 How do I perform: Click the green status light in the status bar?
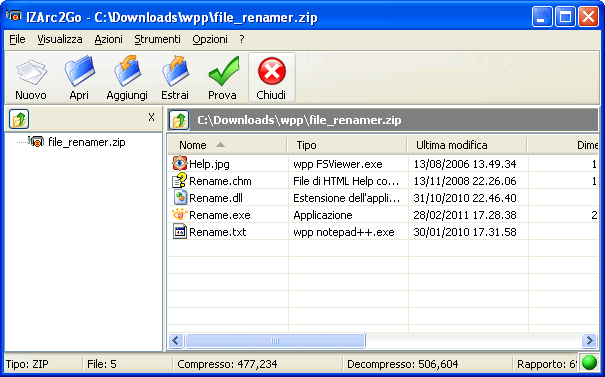point(589,363)
